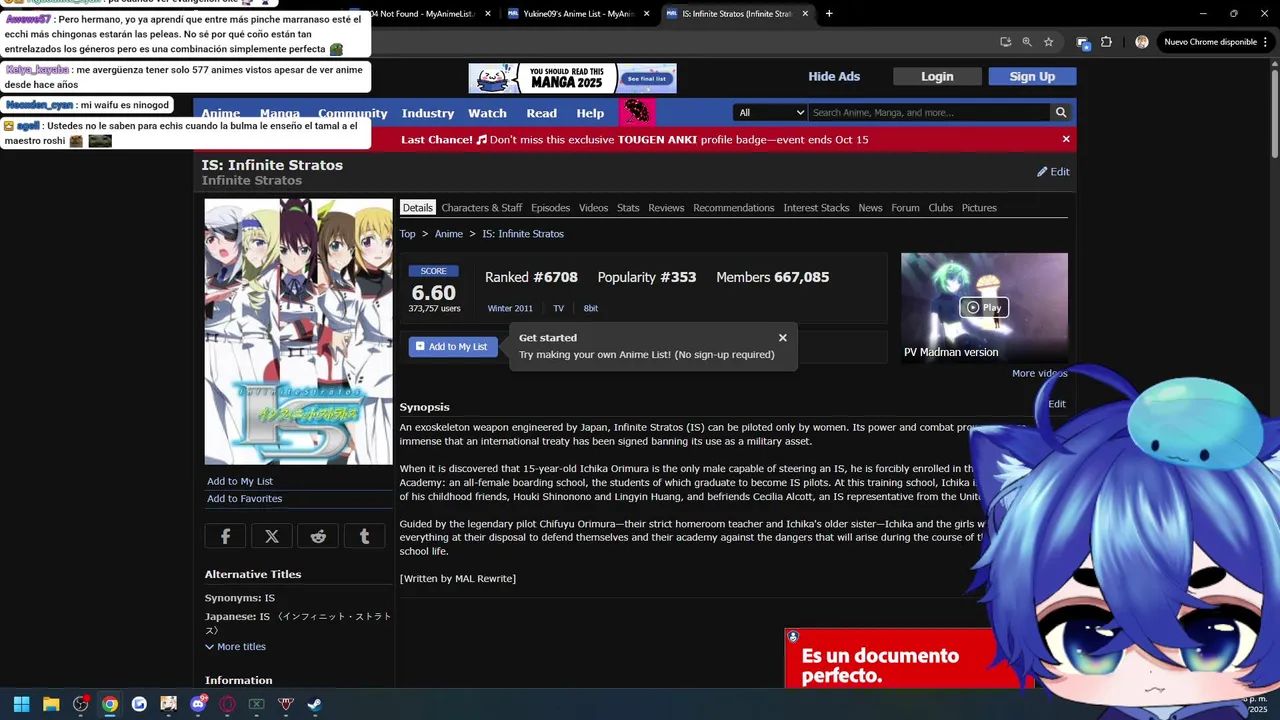The width and height of the screenshot is (1280, 720).
Task: Share the anime on Reddit
Action: click(x=318, y=536)
